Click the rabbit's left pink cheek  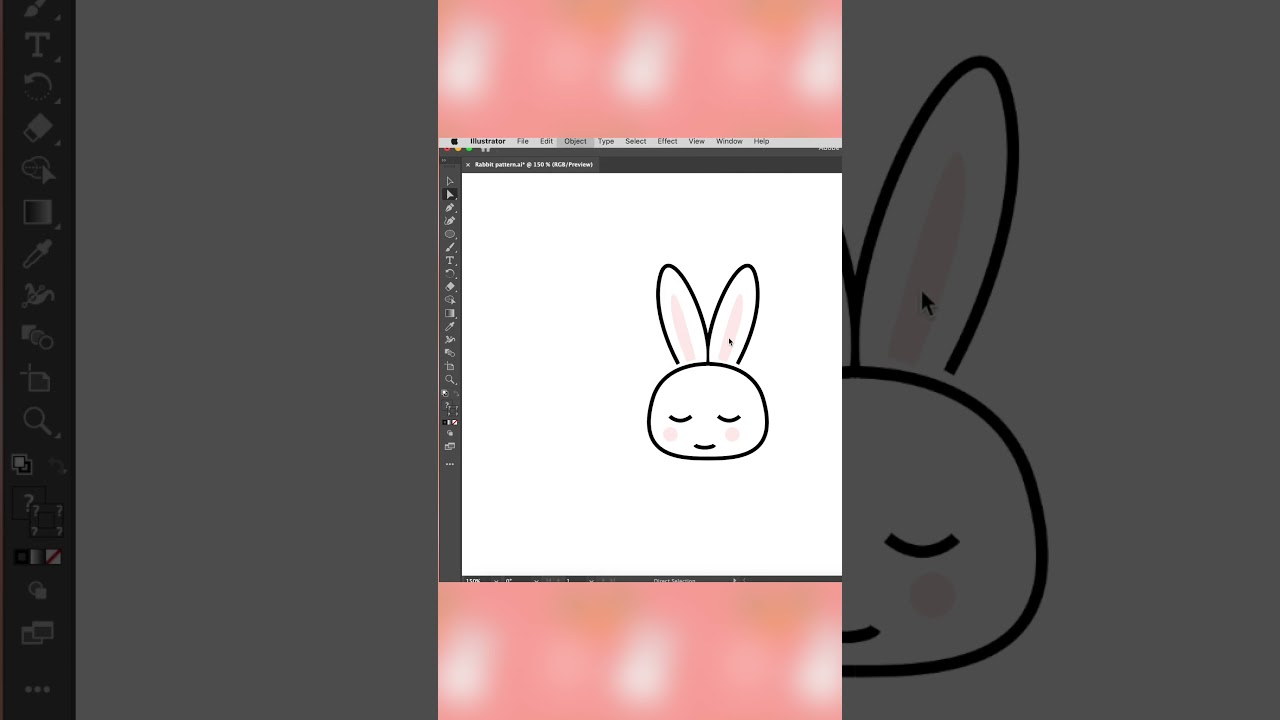click(x=671, y=434)
